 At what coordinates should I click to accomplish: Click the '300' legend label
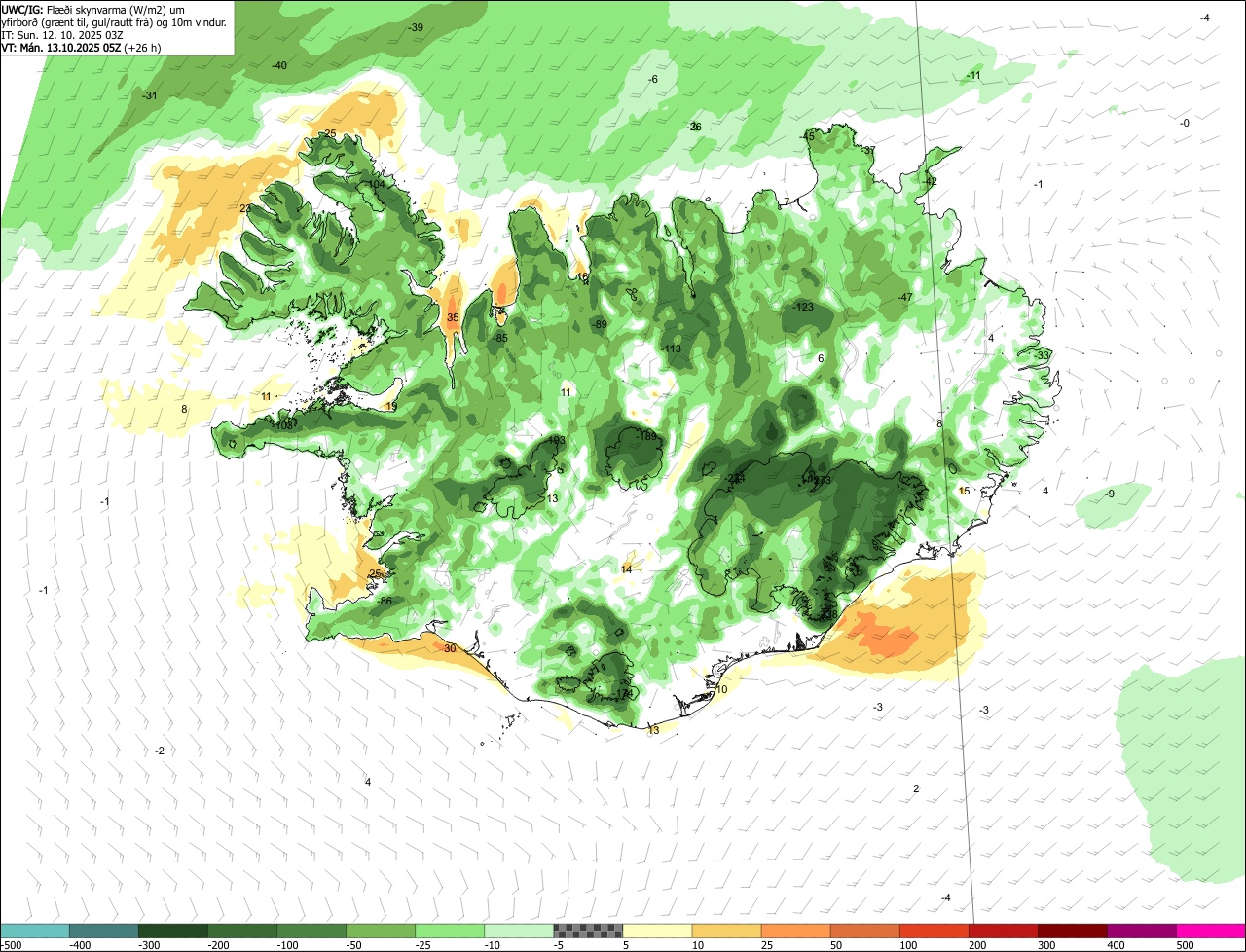click(1046, 945)
